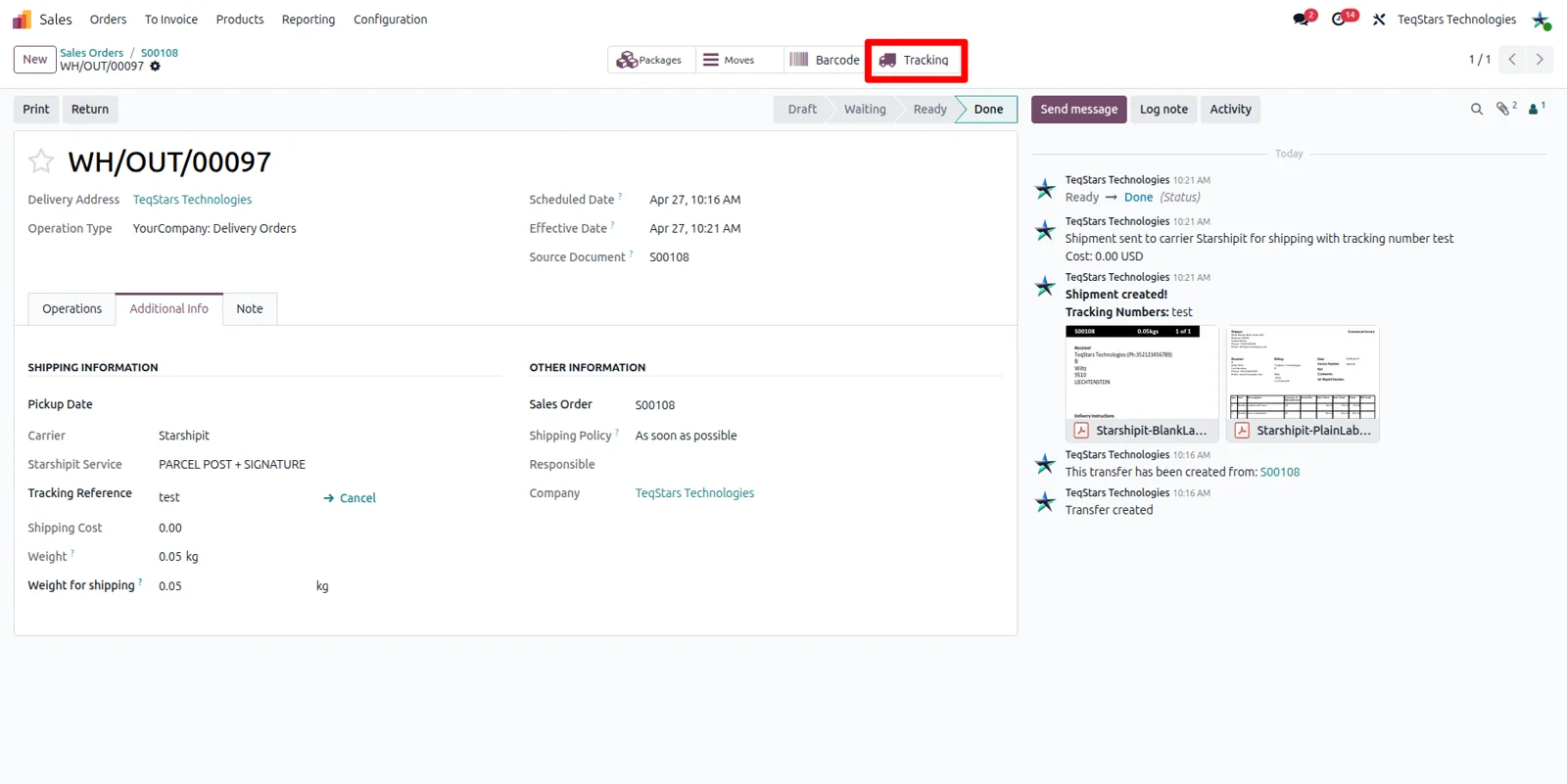Open the Starshipit-PlainLabel PDF attachment
The height and width of the screenshot is (784, 1567).
pos(1303,384)
